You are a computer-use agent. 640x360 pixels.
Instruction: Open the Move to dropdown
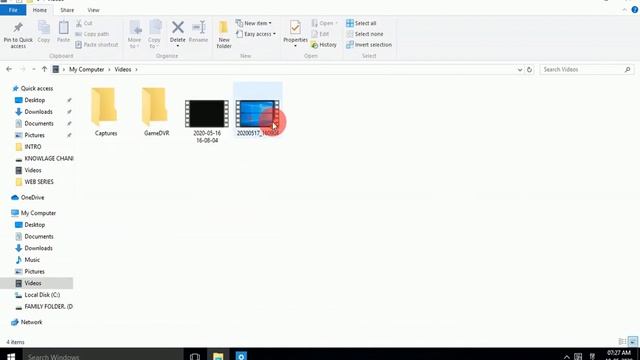coord(134,34)
